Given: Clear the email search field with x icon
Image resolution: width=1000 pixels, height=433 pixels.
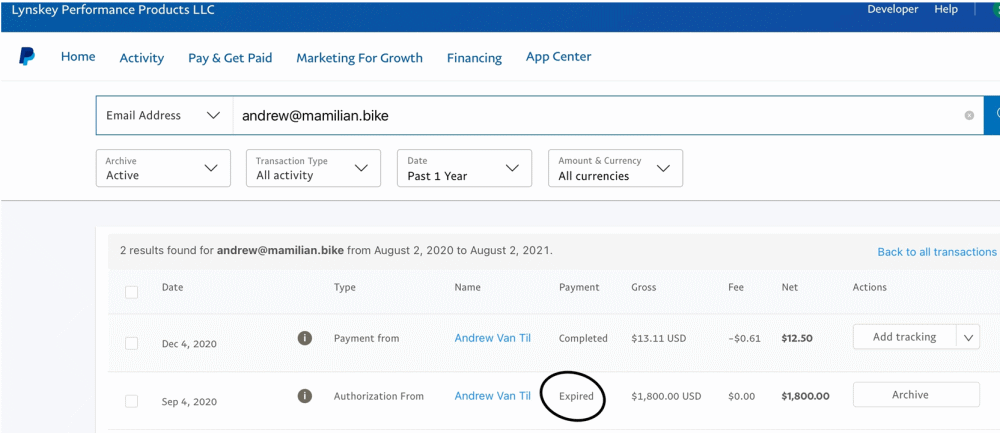Looking at the screenshot, I should click(969, 115).
